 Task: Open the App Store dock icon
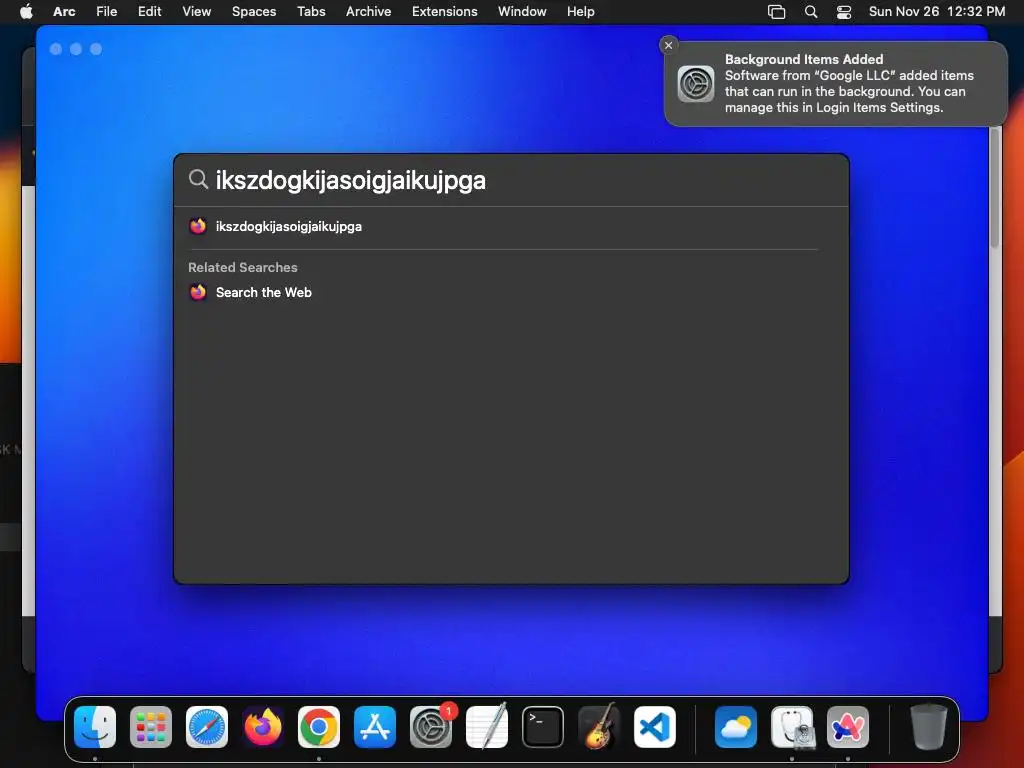coord(375,727)
